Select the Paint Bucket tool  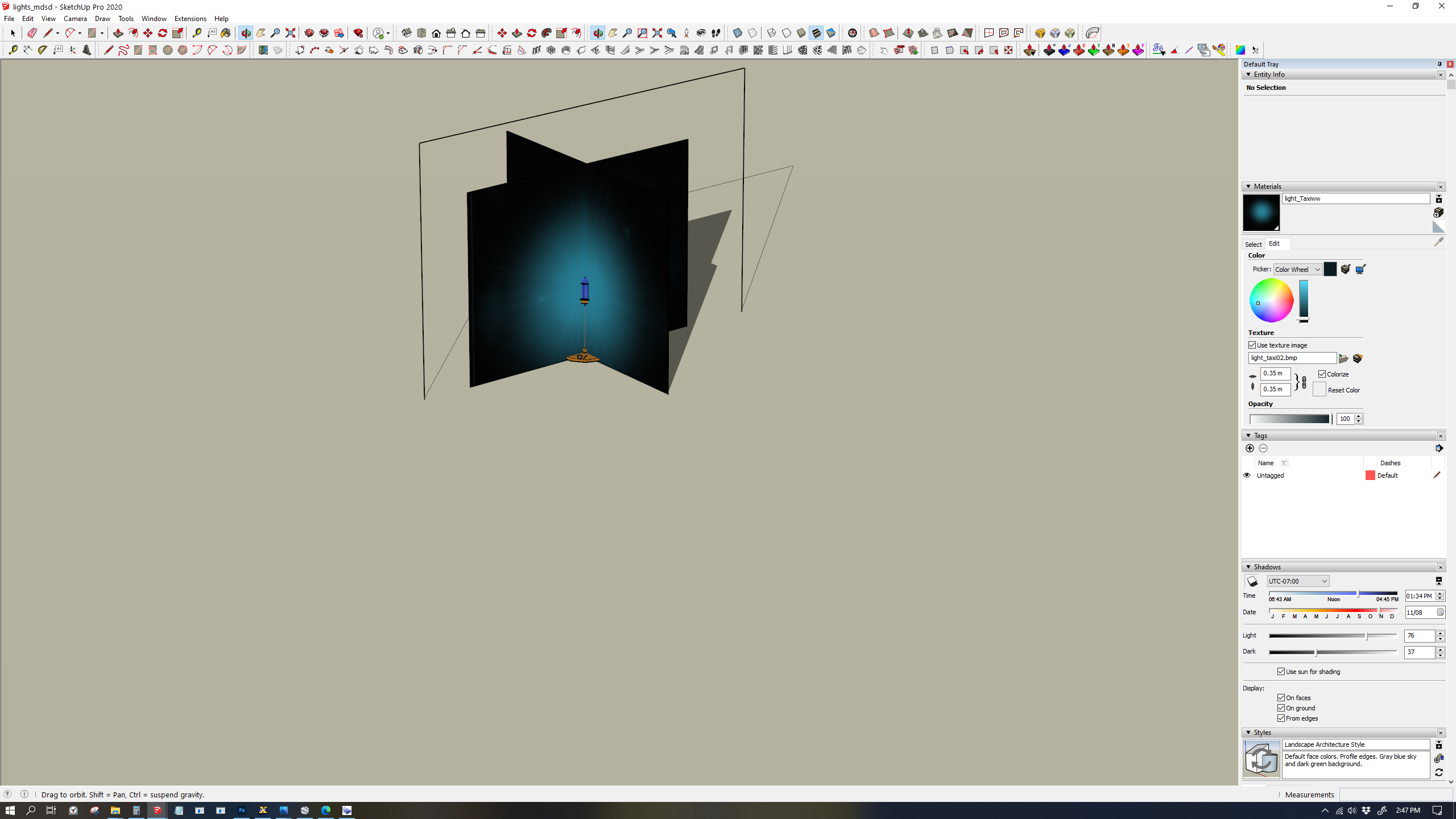(226, 33)
